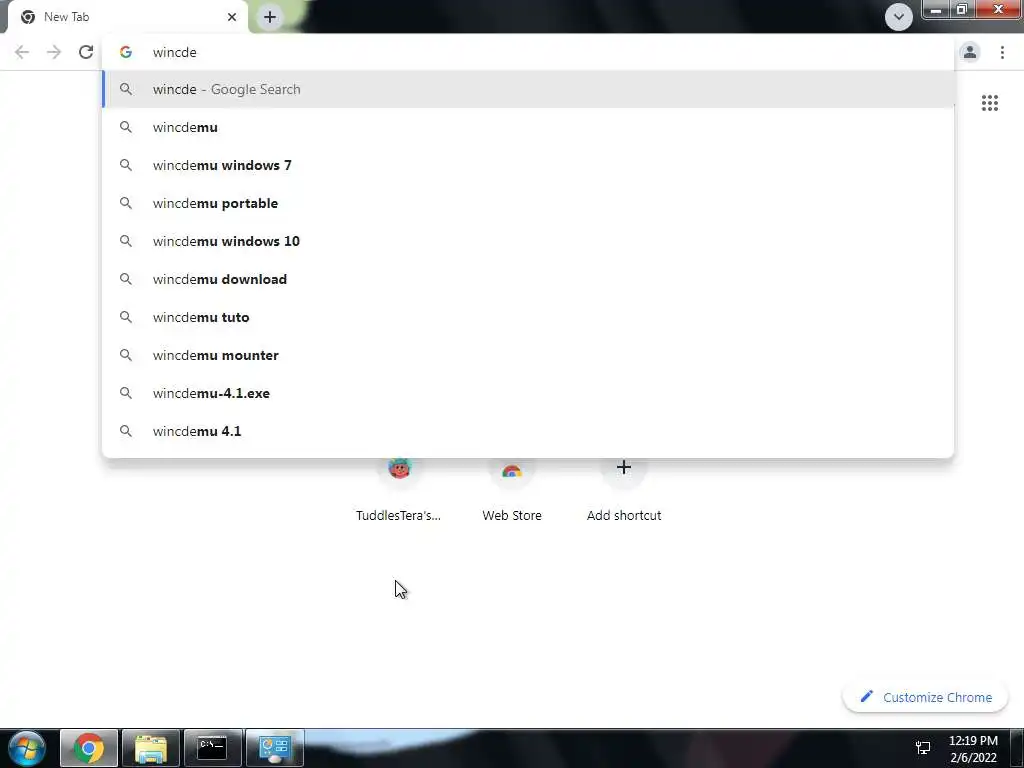Pick the 'wincdemu mounter' suggestion
The image size is (1024, 768).
pos(528,355)
